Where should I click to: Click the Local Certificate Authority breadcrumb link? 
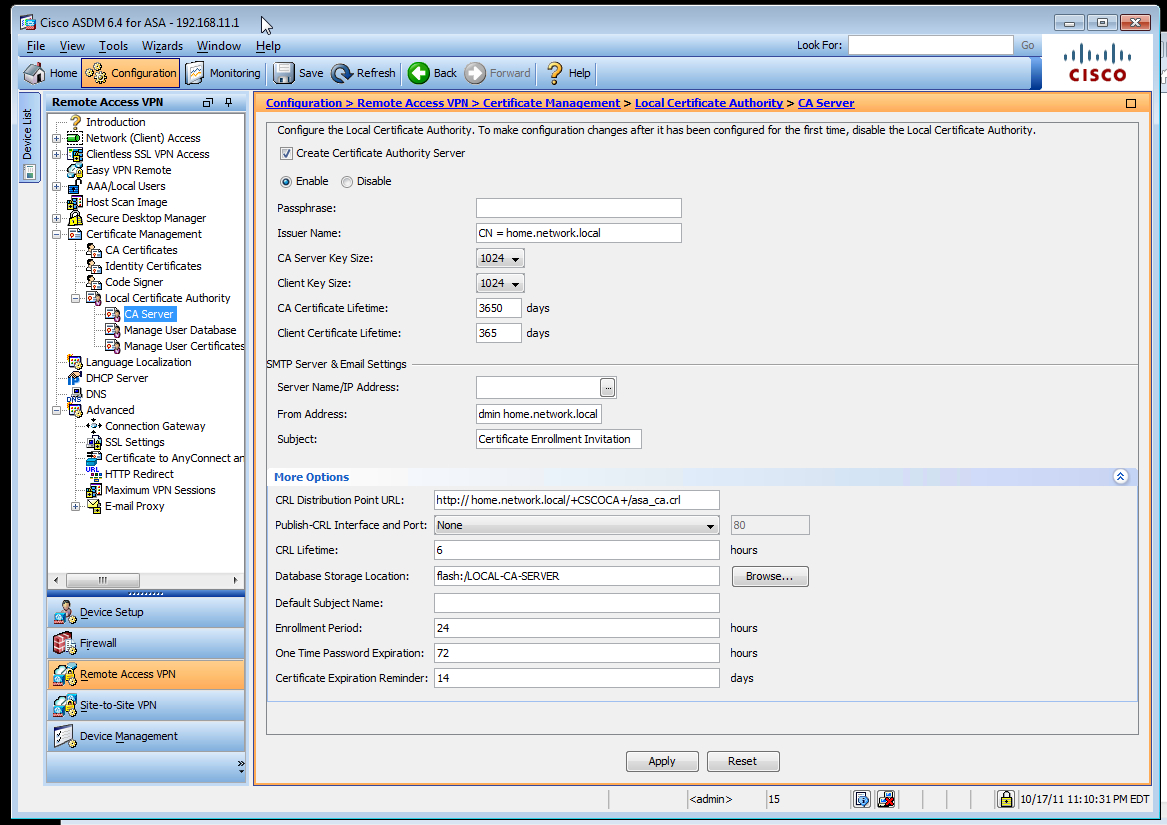(x=709, y=103)
